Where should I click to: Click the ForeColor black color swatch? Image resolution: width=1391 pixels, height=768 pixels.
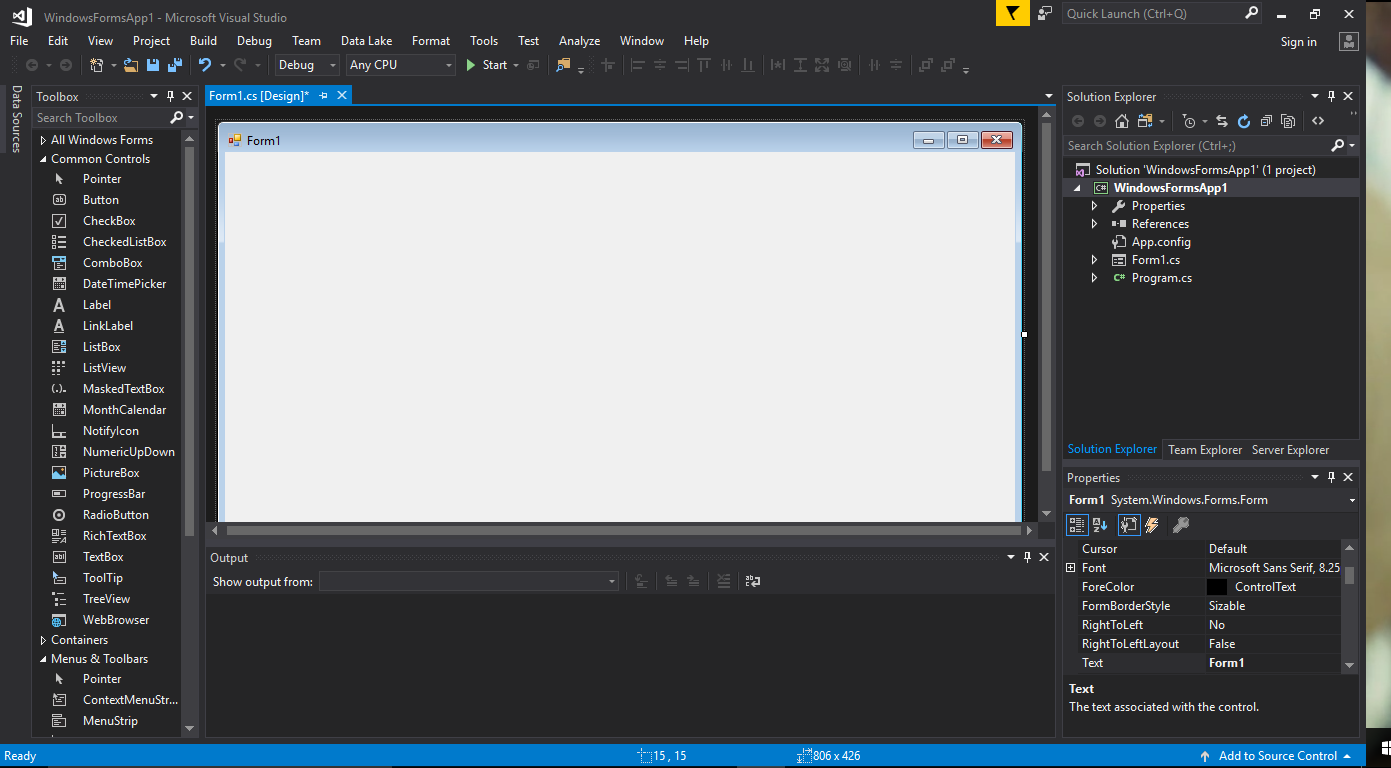tap(1217, 587)
